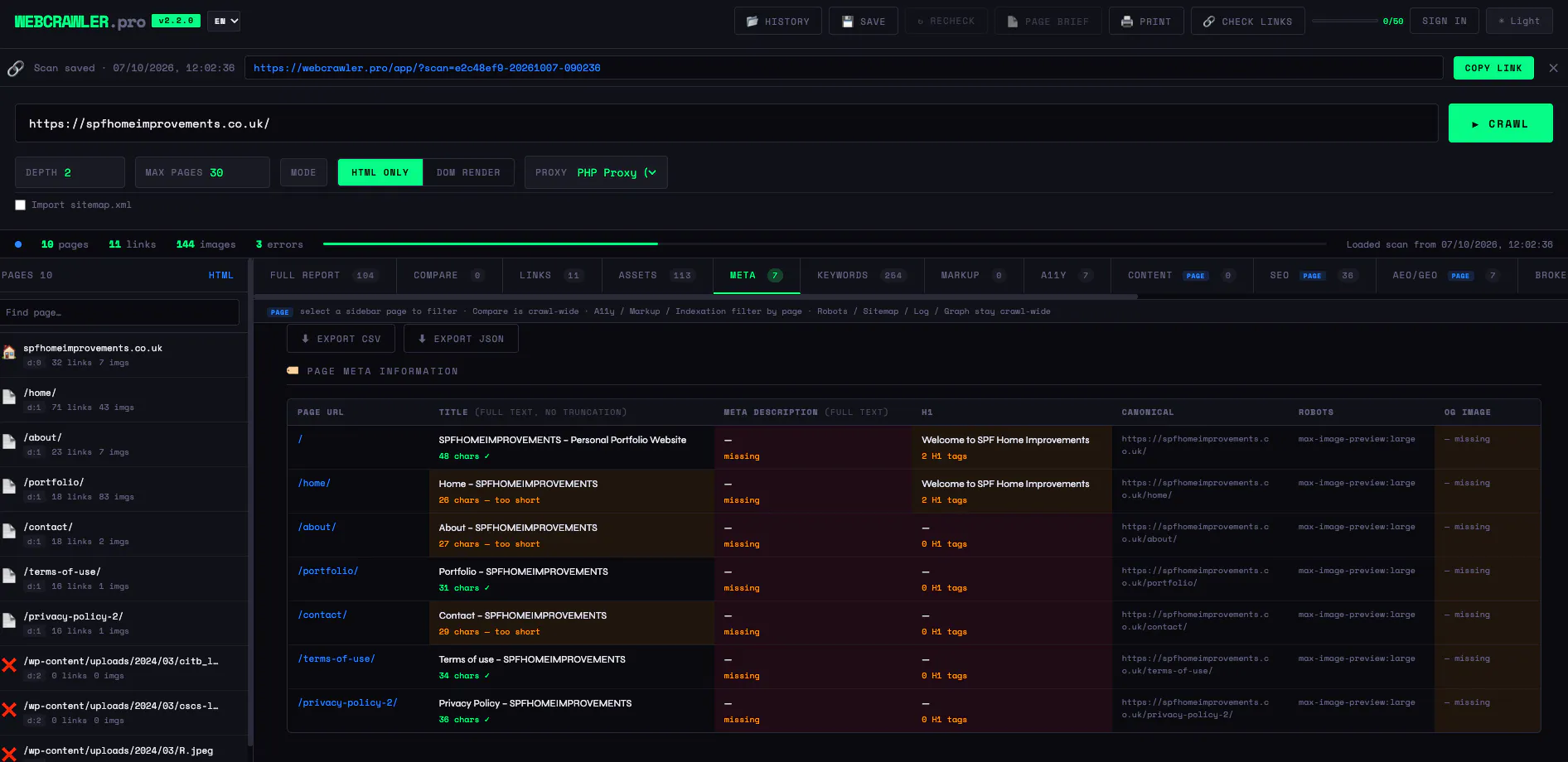Viewport: 1568px width, 762px height.
Task: Open /terms-of-use/ link in meta table
Action: pyautogui.click(x=336, y=658)
